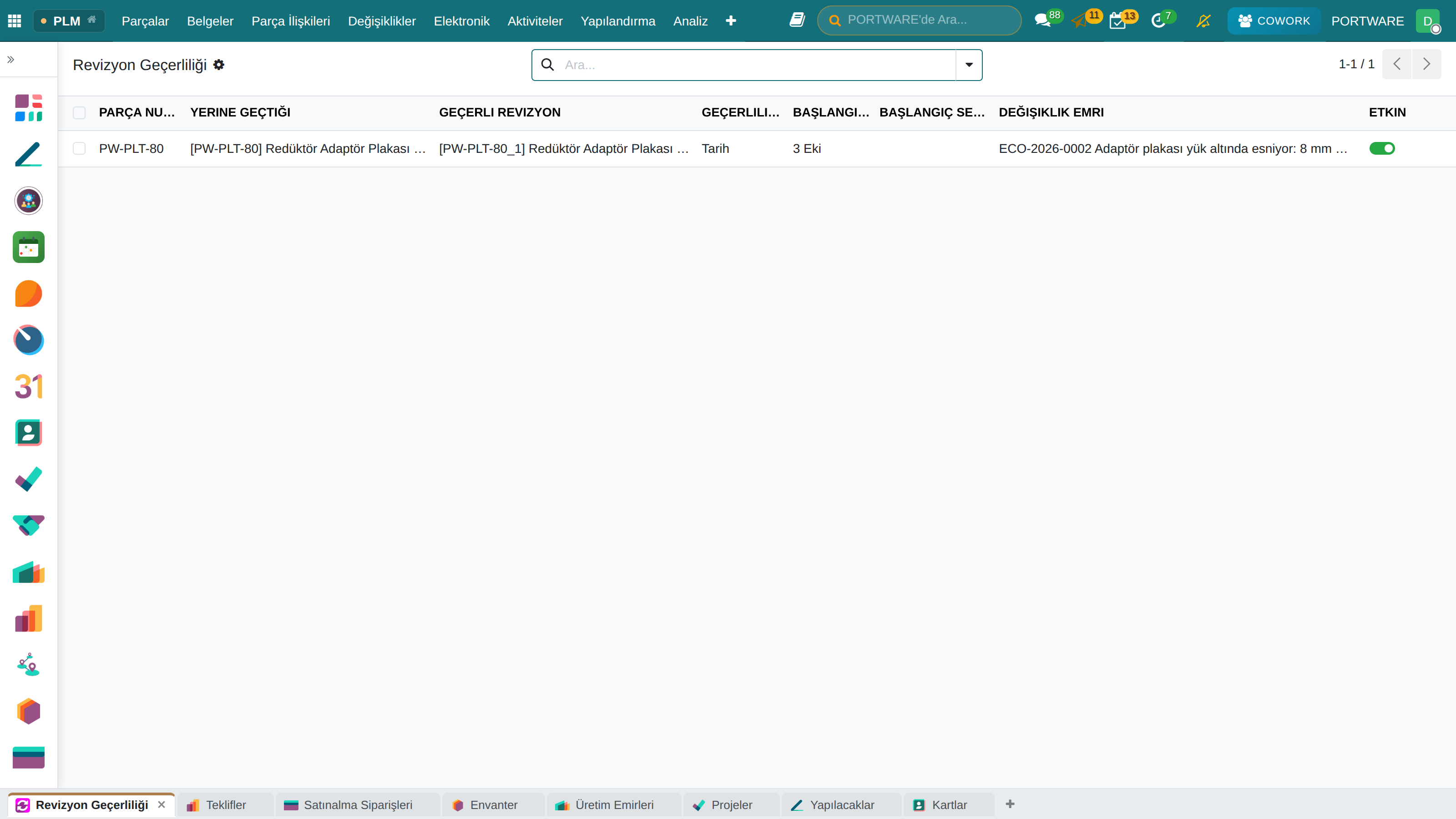Open the green calendar app in sidebar

pos(29,247)
